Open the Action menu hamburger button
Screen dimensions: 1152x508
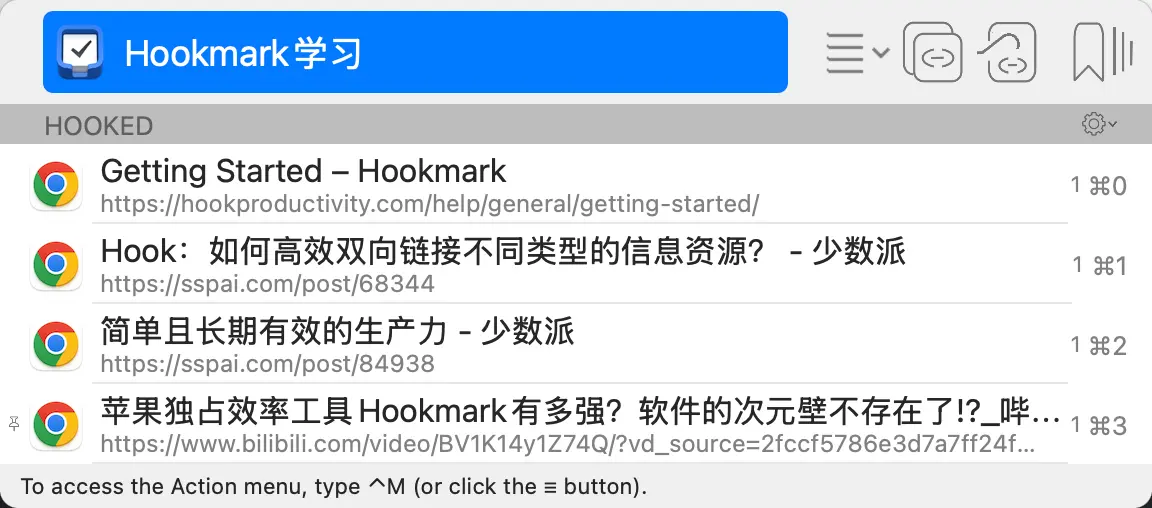click(857, 52)
